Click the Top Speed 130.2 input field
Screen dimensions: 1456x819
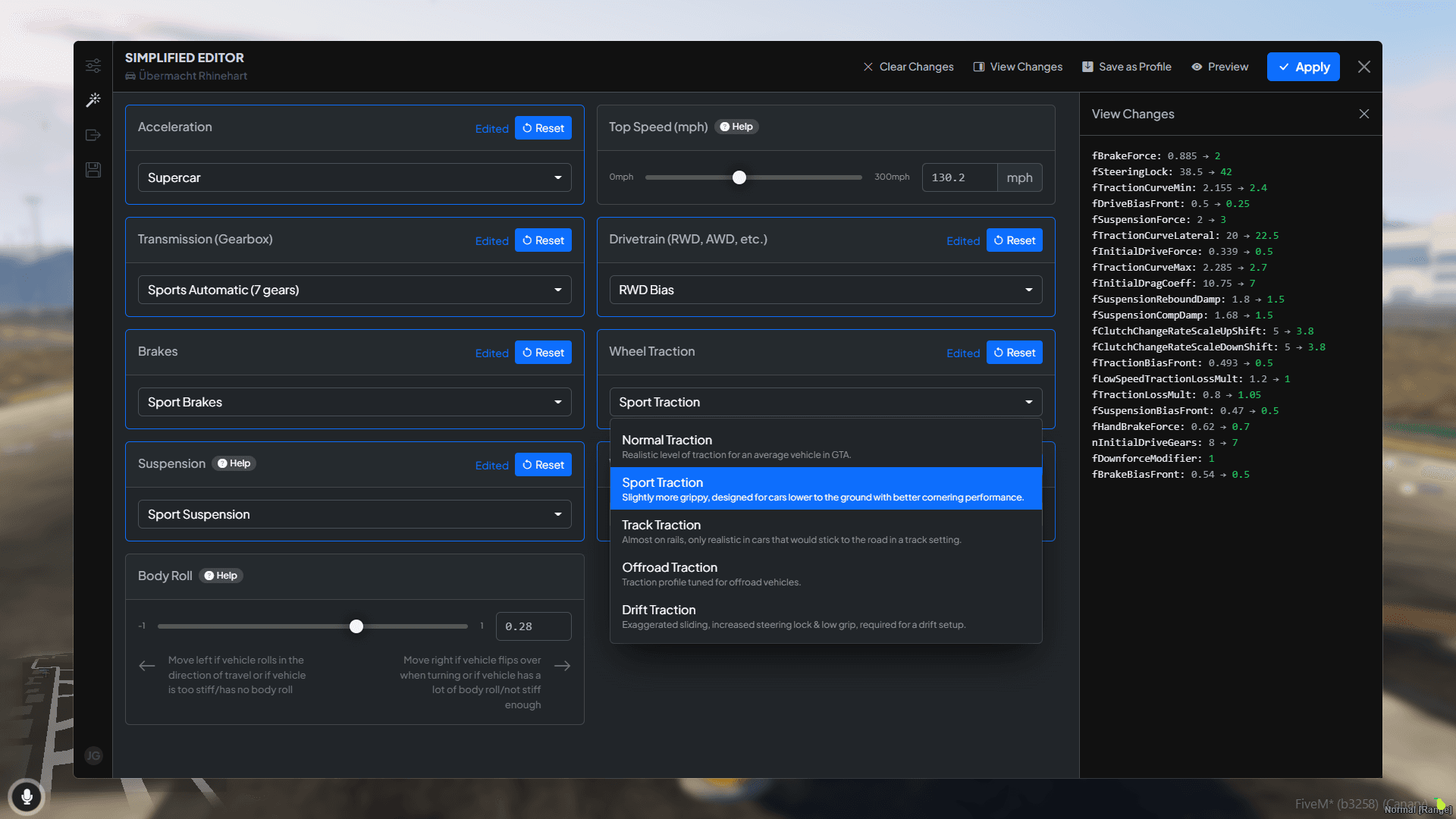click(x=959, y=177)
